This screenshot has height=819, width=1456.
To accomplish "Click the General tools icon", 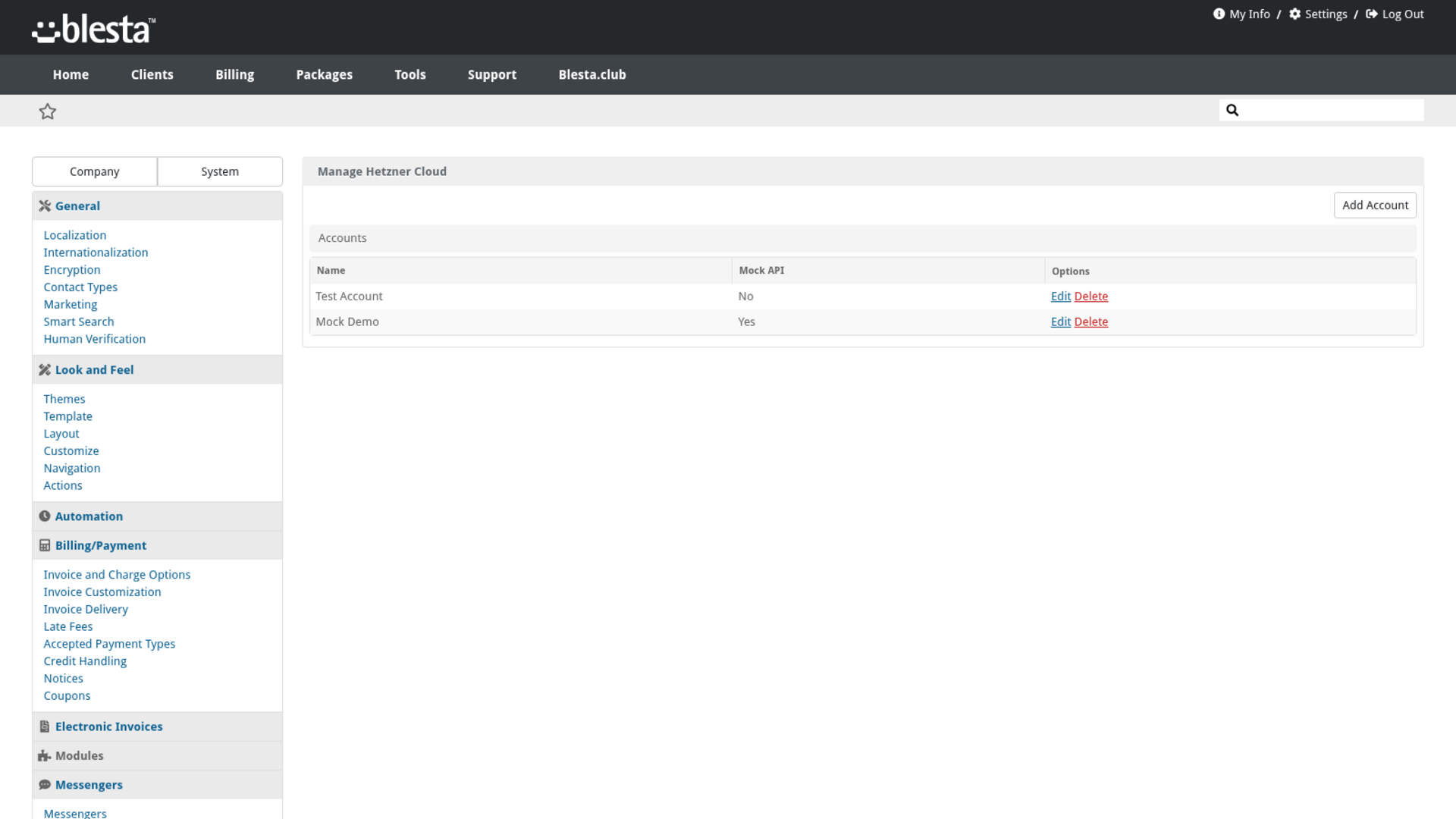I will tap(45, 206).
